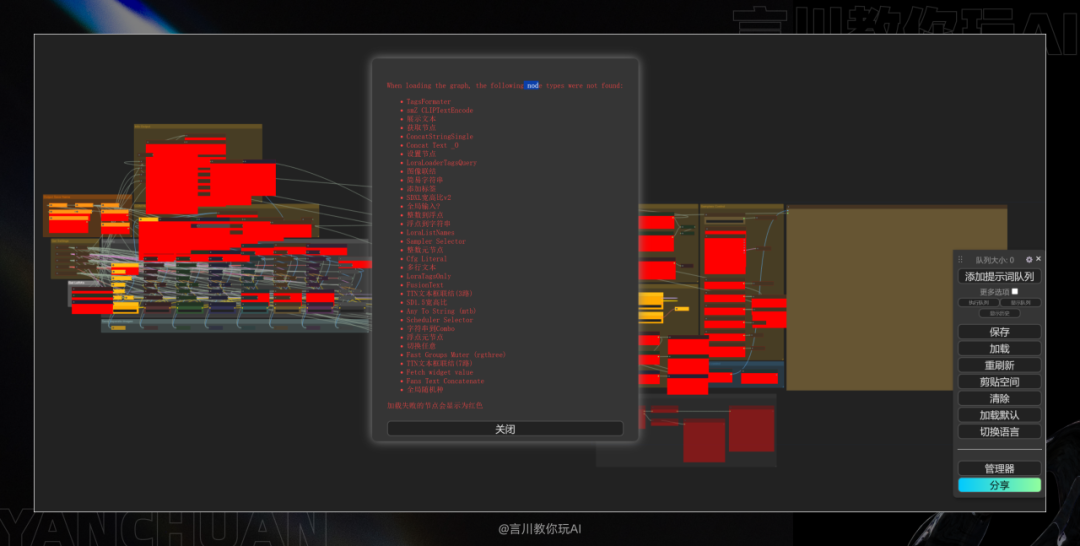Grab the dotted drag handle of the queue panel
The image size is (1080, 546).
960,260
